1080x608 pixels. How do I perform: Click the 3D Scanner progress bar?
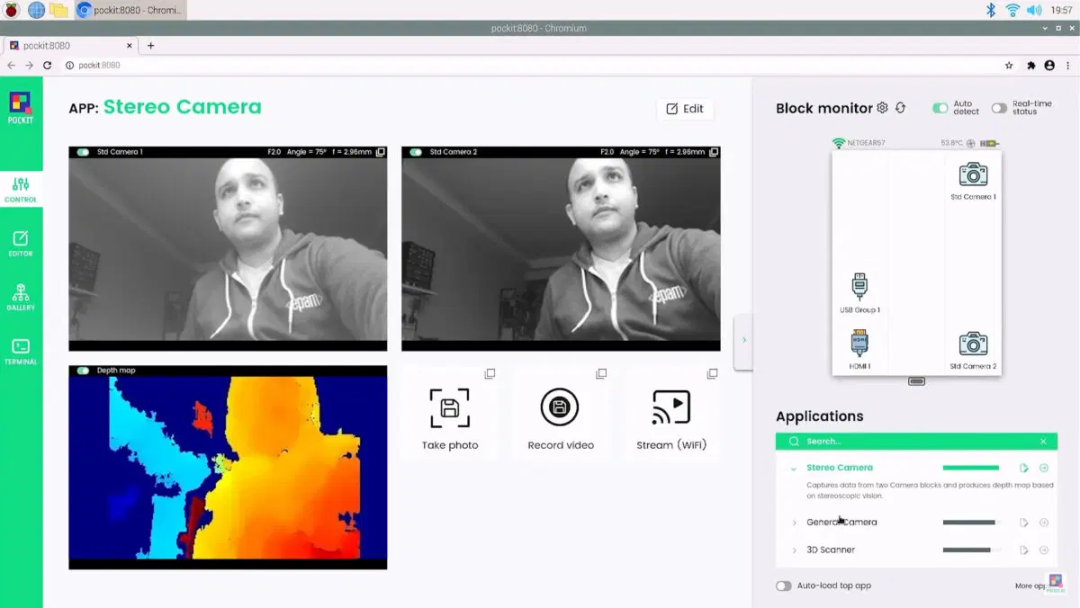pyautogui.click(x=970, y=550)
